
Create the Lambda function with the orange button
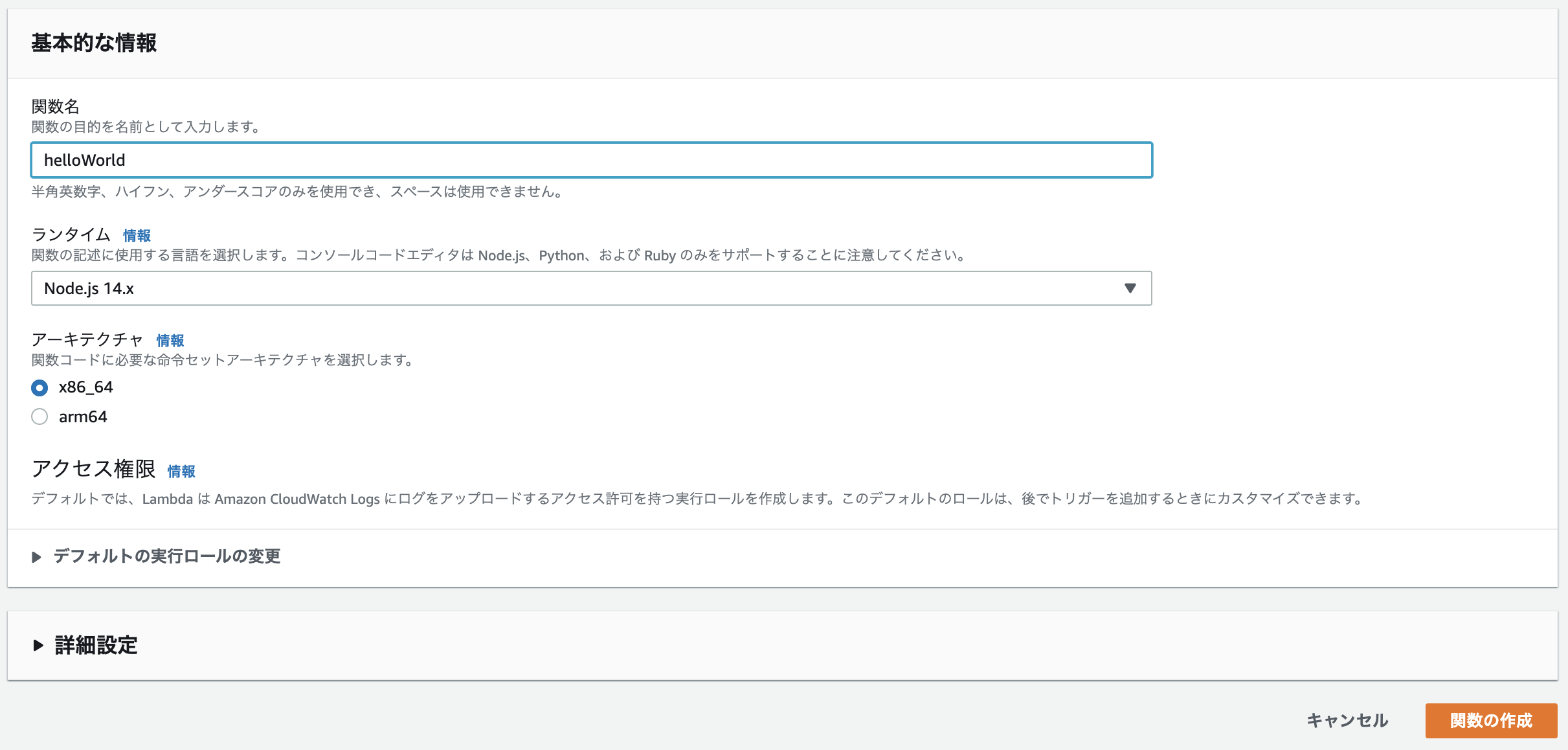pyautogui.click(x=1492, y=720)
